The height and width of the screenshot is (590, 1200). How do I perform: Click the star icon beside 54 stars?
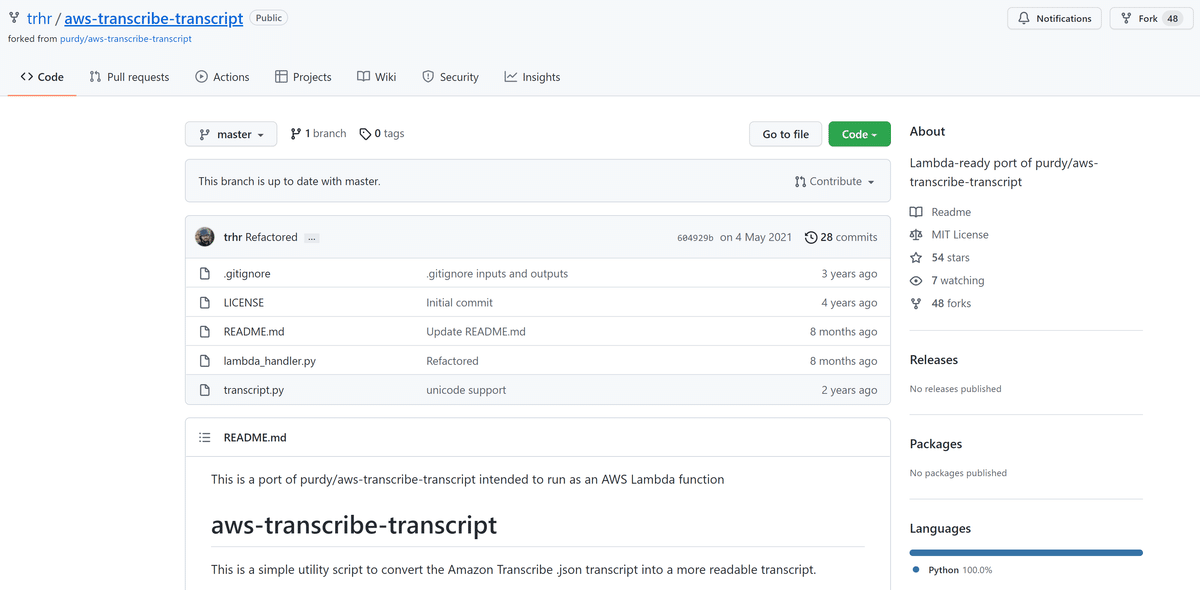tap(916, 258)
